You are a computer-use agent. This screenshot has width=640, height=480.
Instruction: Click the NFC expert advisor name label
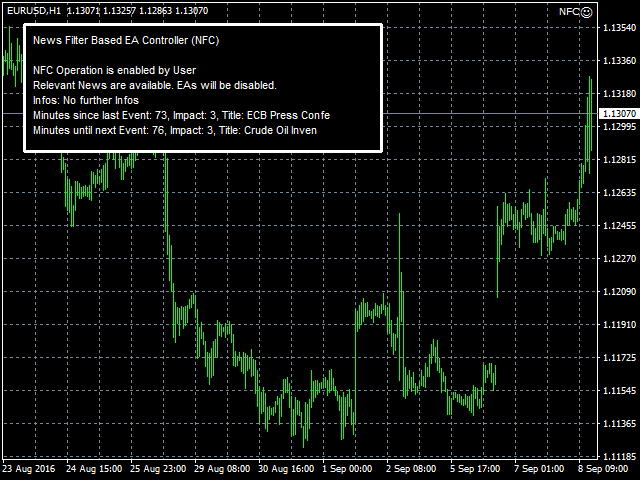(569, 12)
